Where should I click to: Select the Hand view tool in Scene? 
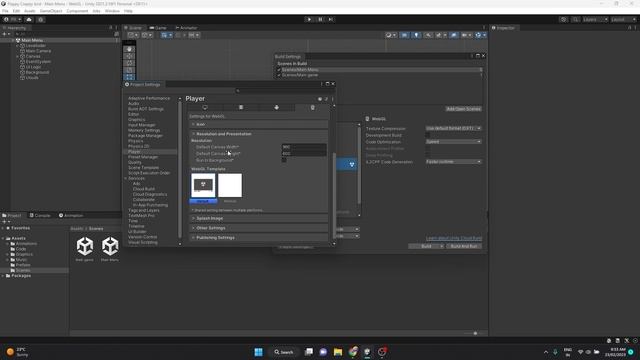[129, 49]
